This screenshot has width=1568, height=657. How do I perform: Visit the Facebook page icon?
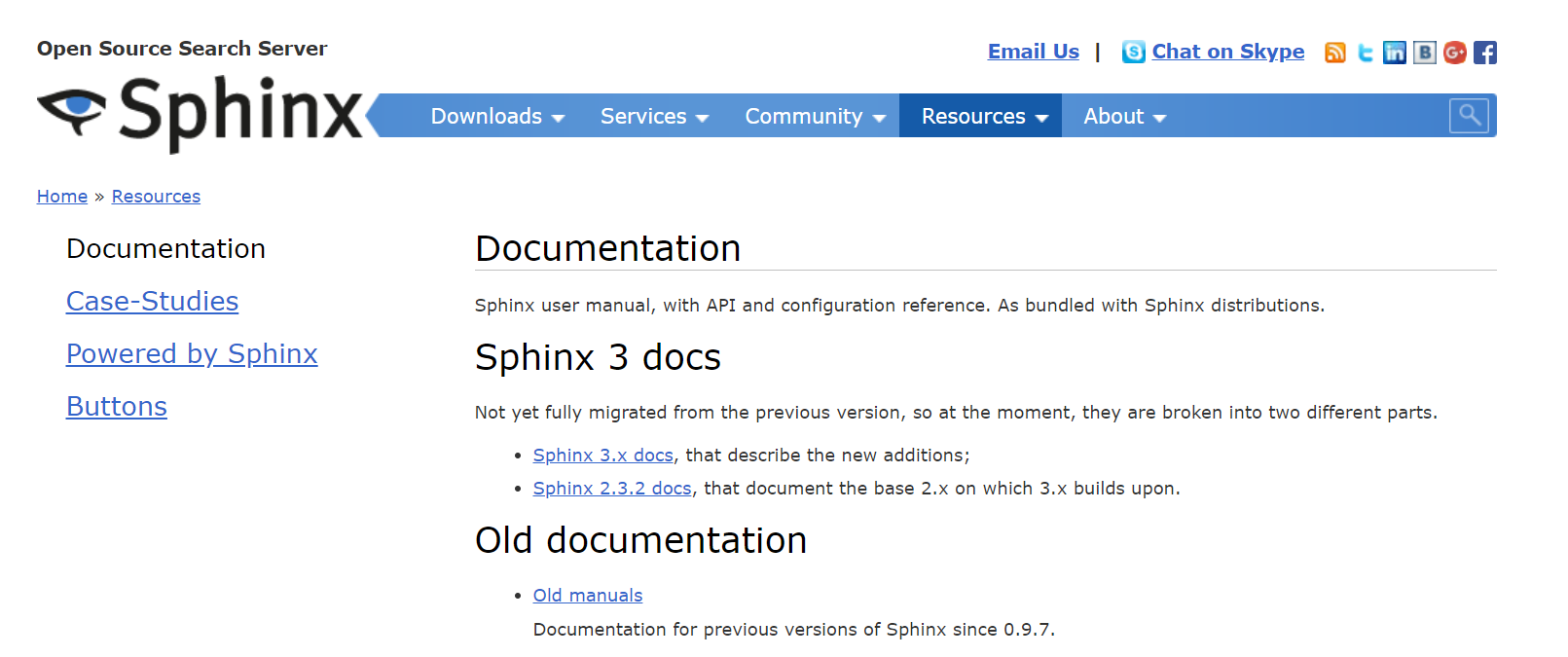[1485, 53]
